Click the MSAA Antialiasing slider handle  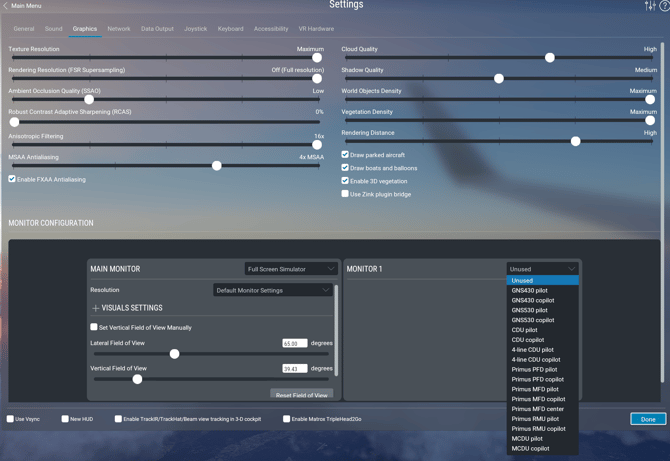pos(217,165)
